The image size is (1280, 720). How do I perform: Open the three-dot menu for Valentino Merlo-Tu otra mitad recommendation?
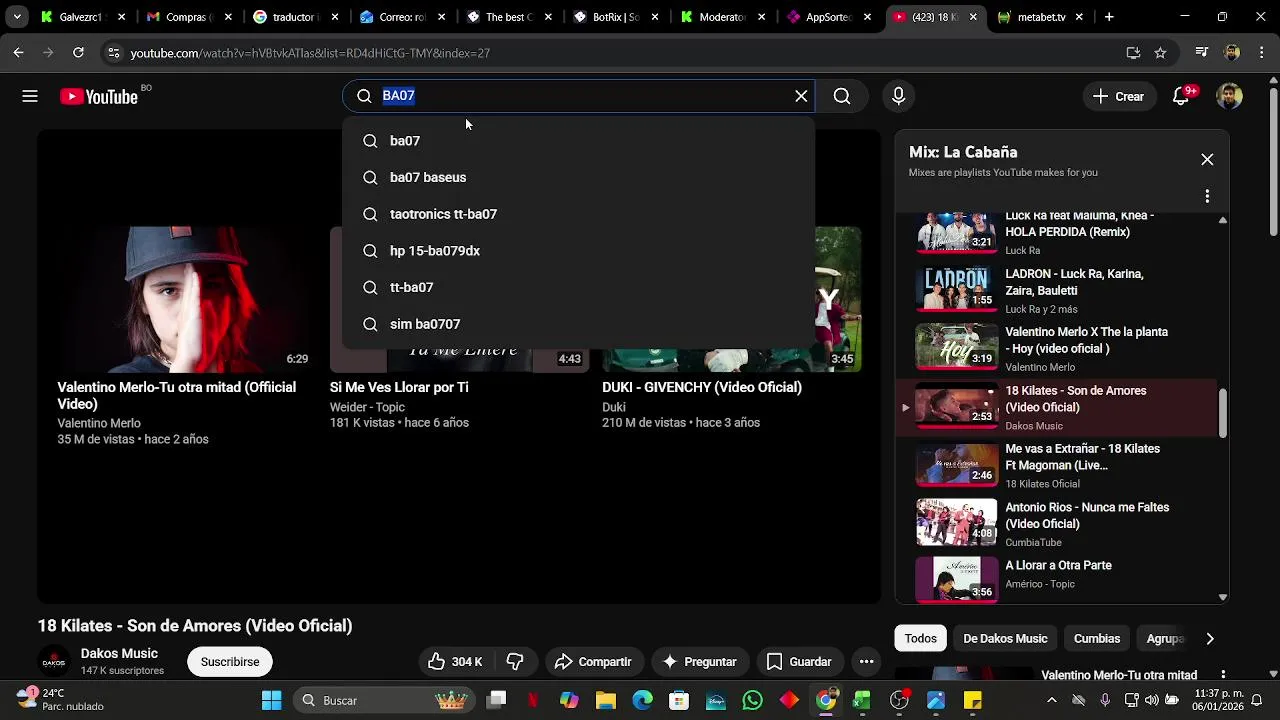pyautogui.click(x=1222, y=676)
